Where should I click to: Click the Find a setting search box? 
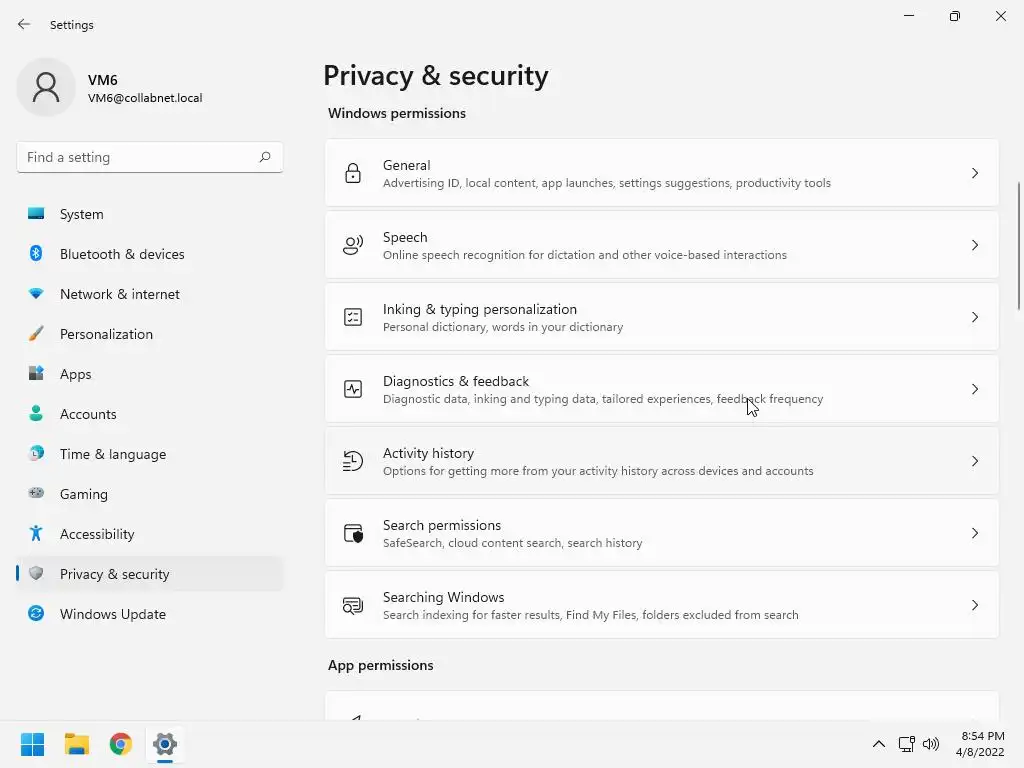click(x=138, y=157)
